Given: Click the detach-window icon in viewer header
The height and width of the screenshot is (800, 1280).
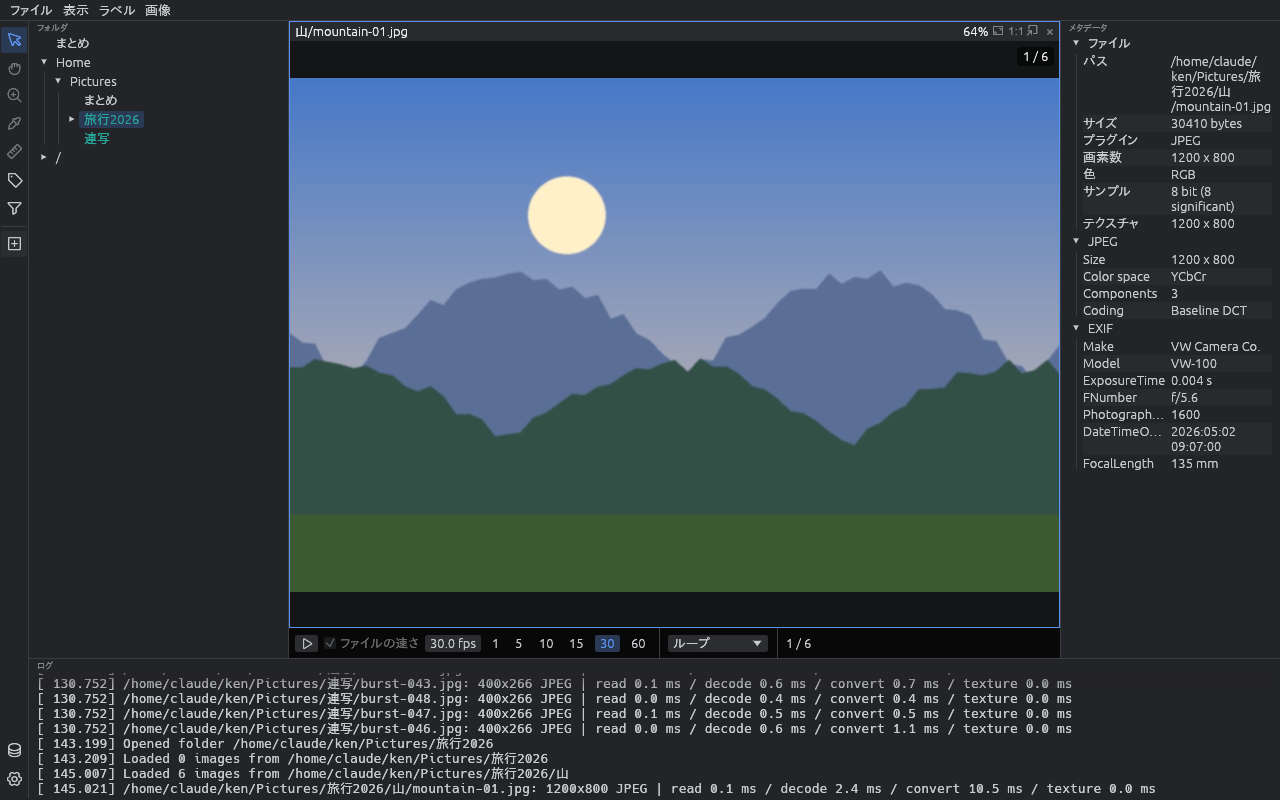Looking at the screenshot, I should [x=1033, y=31].
